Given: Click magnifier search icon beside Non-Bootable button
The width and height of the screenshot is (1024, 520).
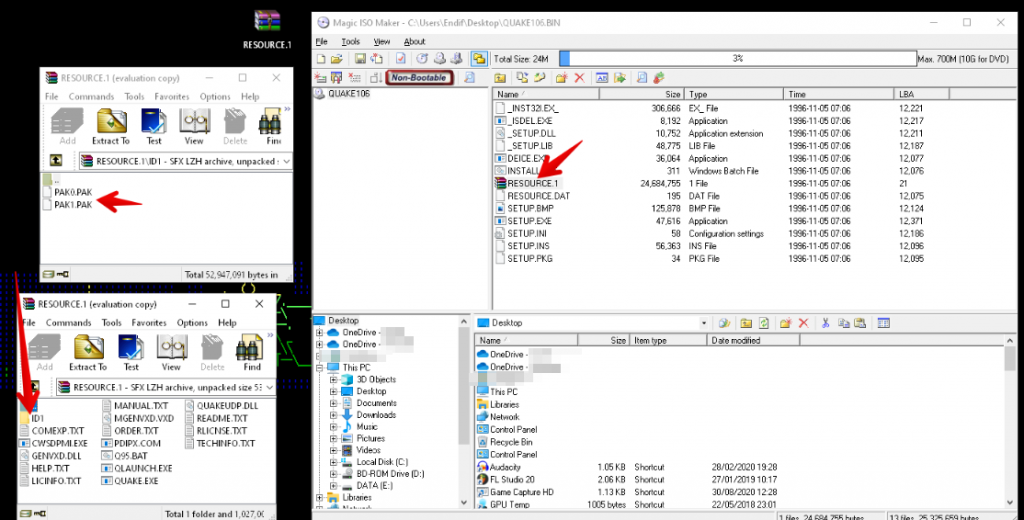Looking at the screenshot, I should pyautogui.click(x=469, y=78).
